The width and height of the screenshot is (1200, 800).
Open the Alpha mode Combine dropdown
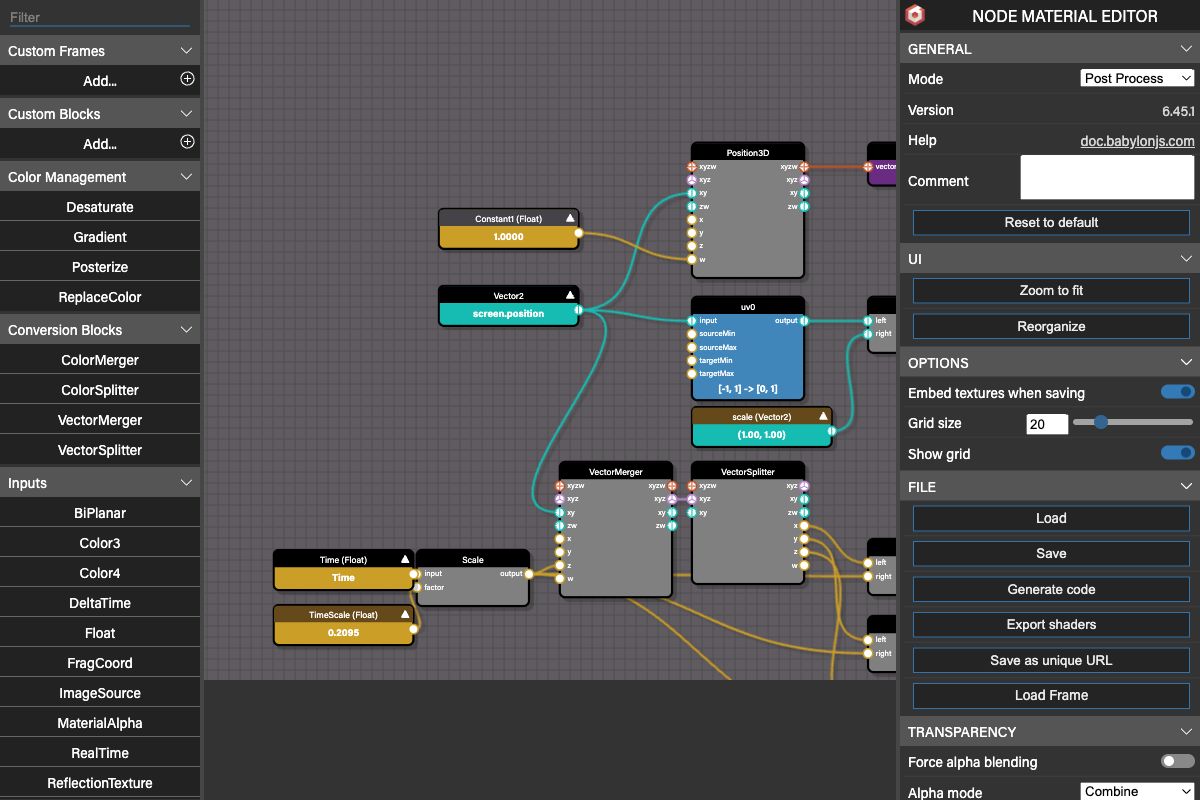(x=1138, y=791)
